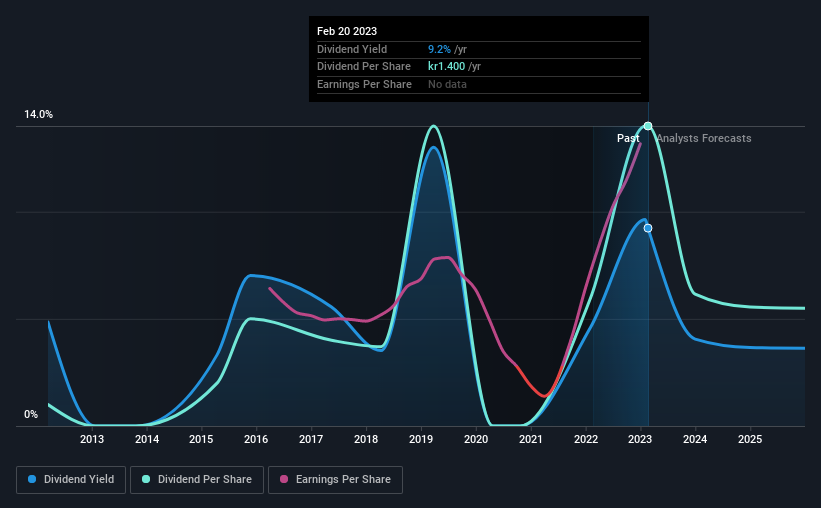Toggle the Earnings Per Share legend series

tap(335, 480)
